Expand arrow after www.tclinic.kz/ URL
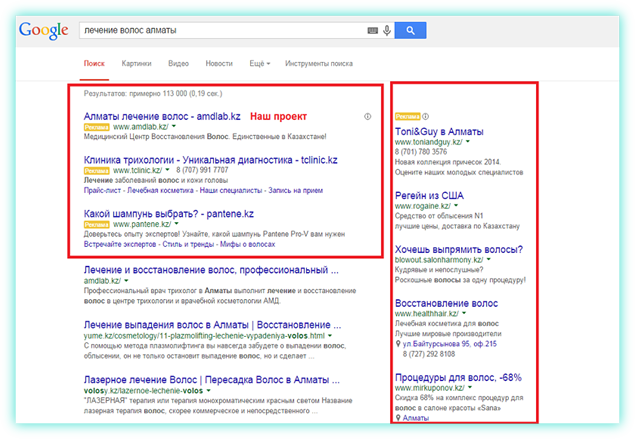Screen dimensions: 635x439 tap(167, 170)
